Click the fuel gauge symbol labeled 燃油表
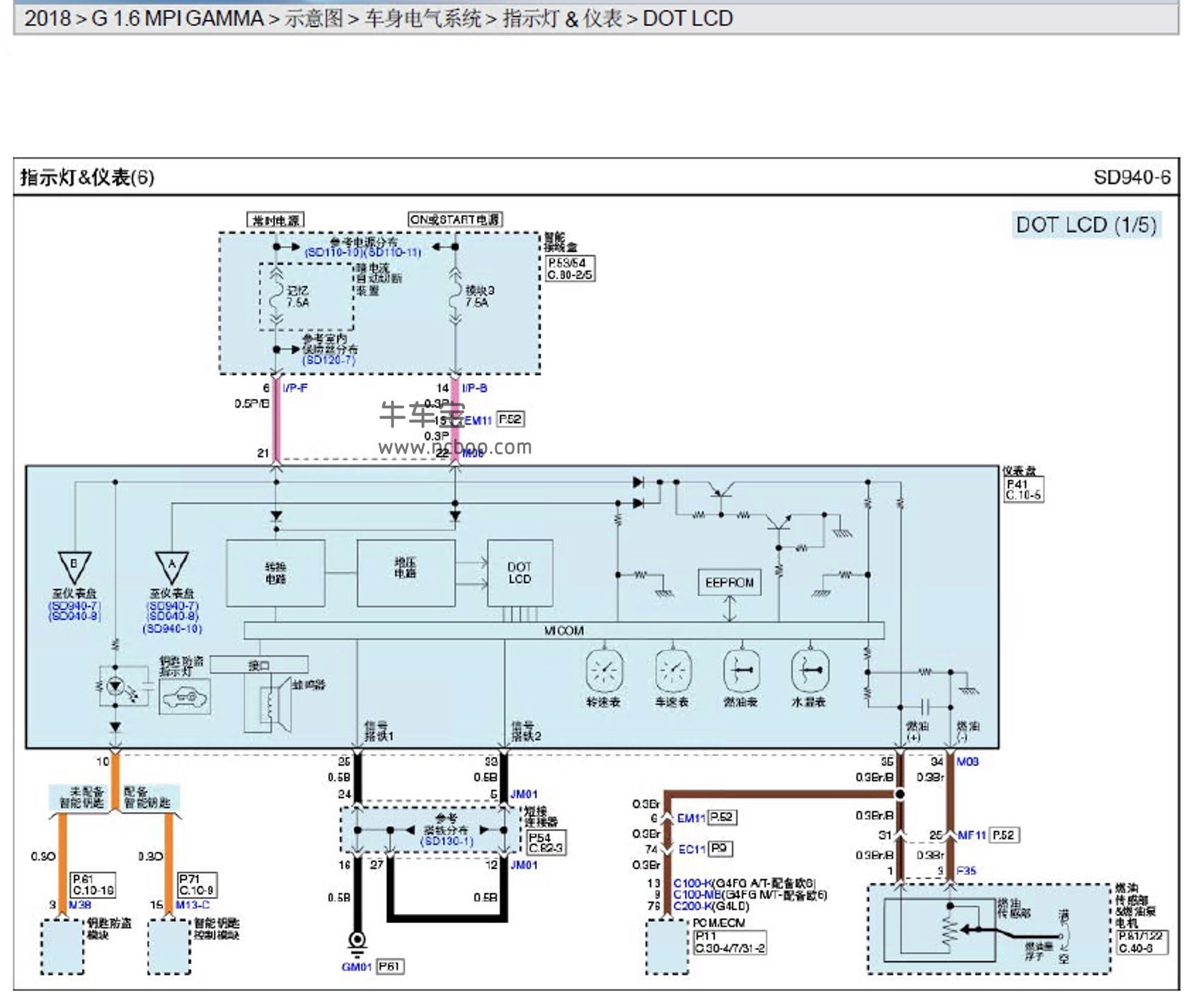The height and width of the screenshot is (1008, 1192). click(741, 670)
